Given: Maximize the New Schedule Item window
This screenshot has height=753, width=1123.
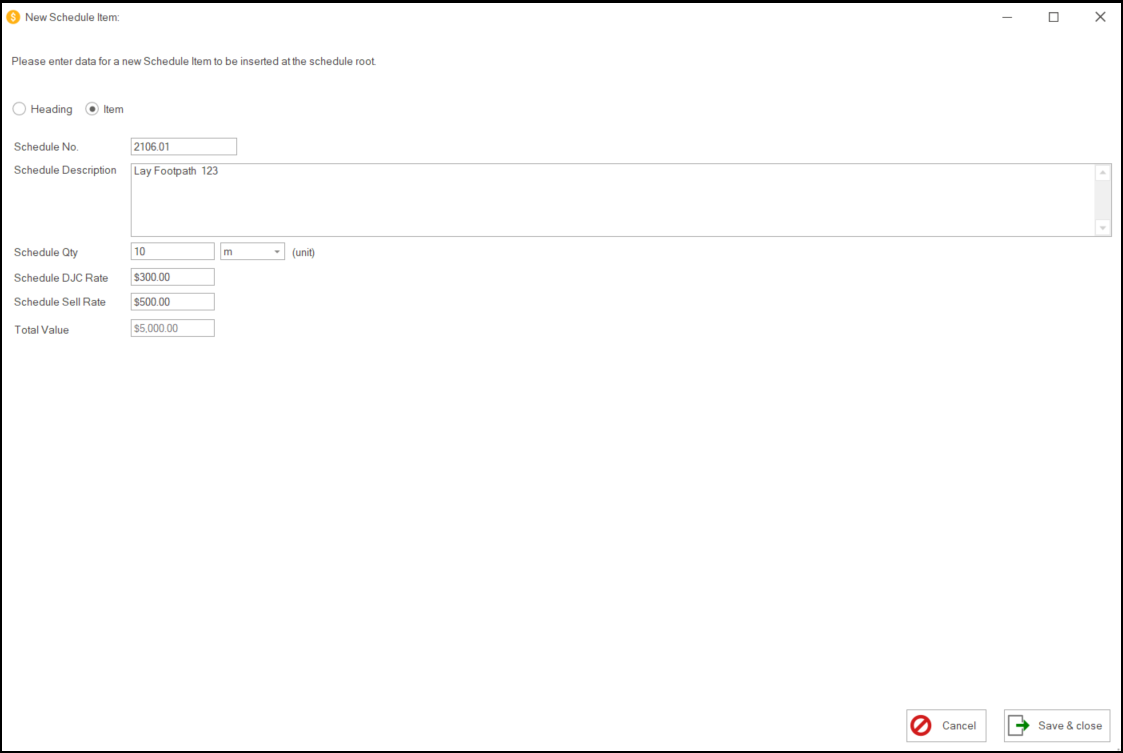Looking at the screenshot, I should coord(1054,16).
